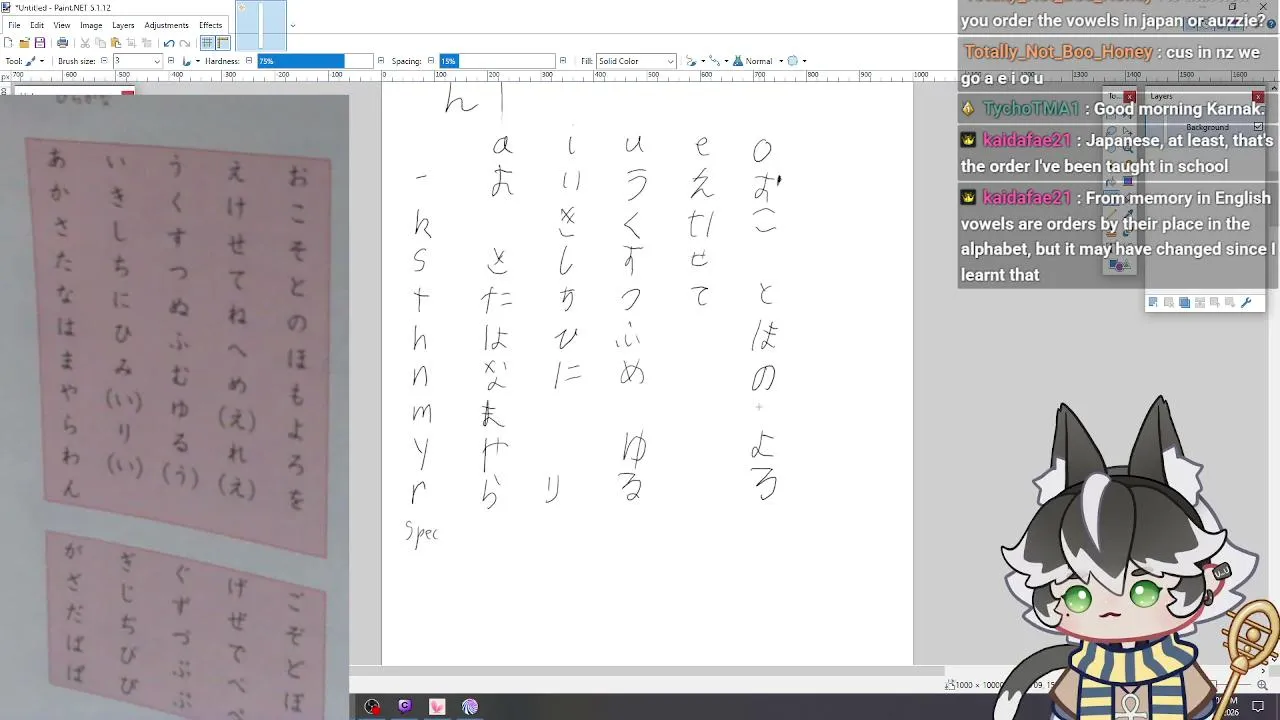Open the Brush size dropdown
The height and width of the screenshot is (720, 1280).
[157, 61]
